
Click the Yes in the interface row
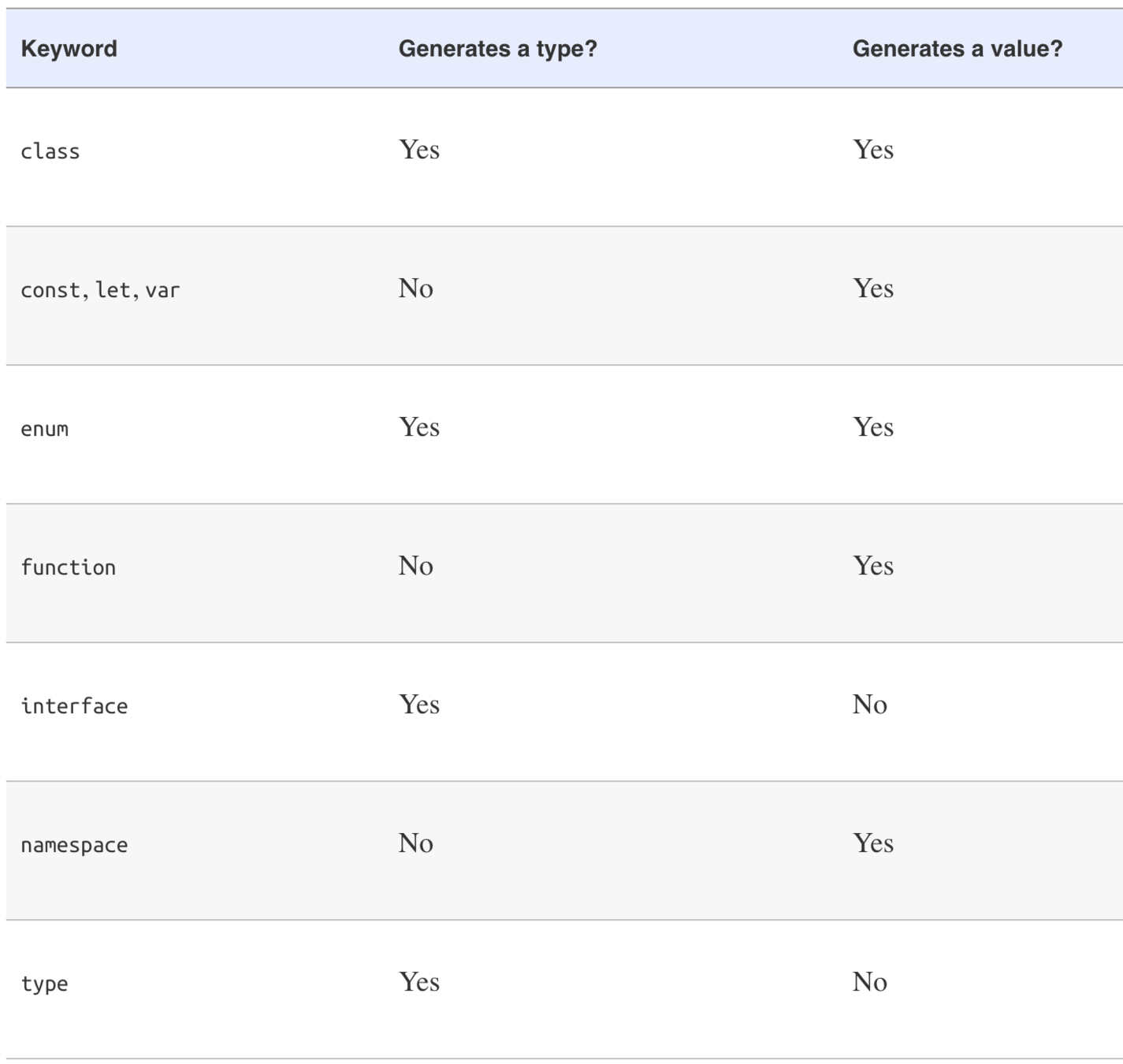point(419,705)
